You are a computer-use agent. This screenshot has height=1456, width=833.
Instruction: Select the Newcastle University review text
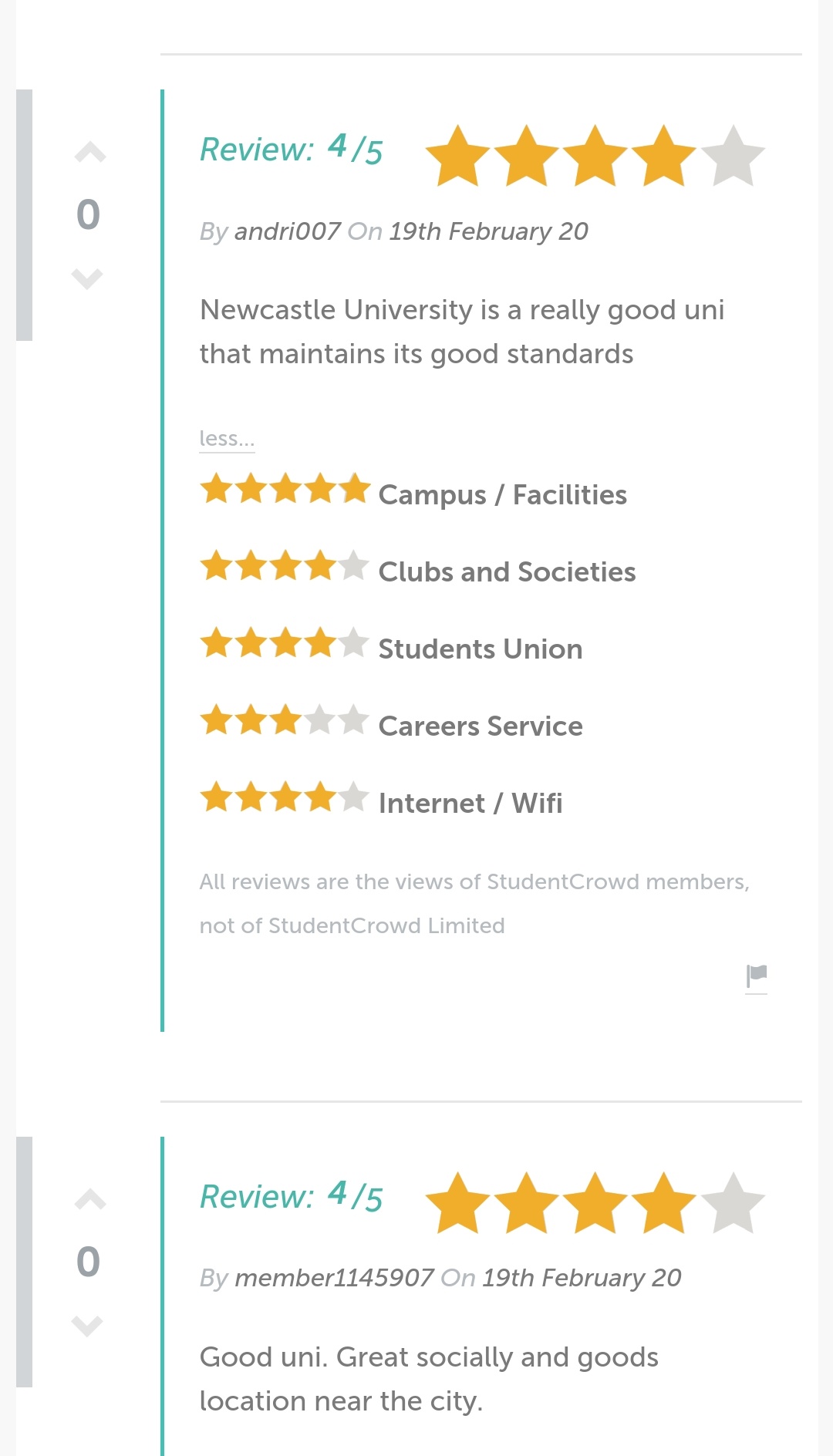pos(461,332)
